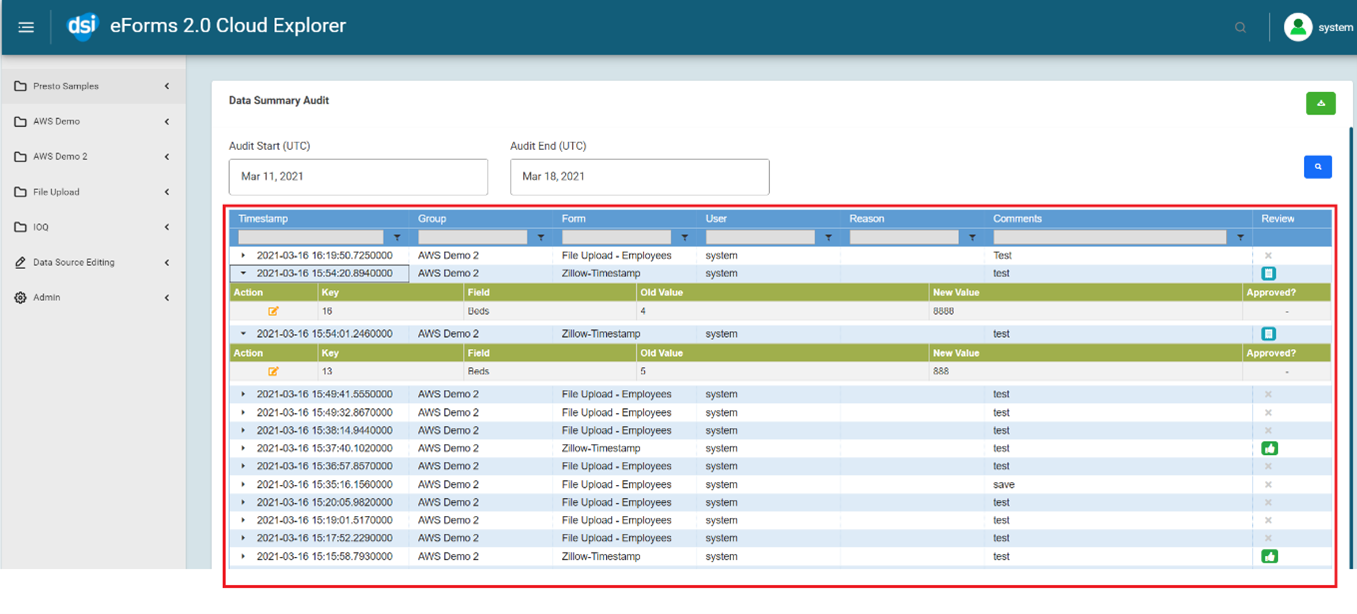Expand the Admin sidebar menu
The height and width of the screenshot is (614, 1357).
(47, 297)
